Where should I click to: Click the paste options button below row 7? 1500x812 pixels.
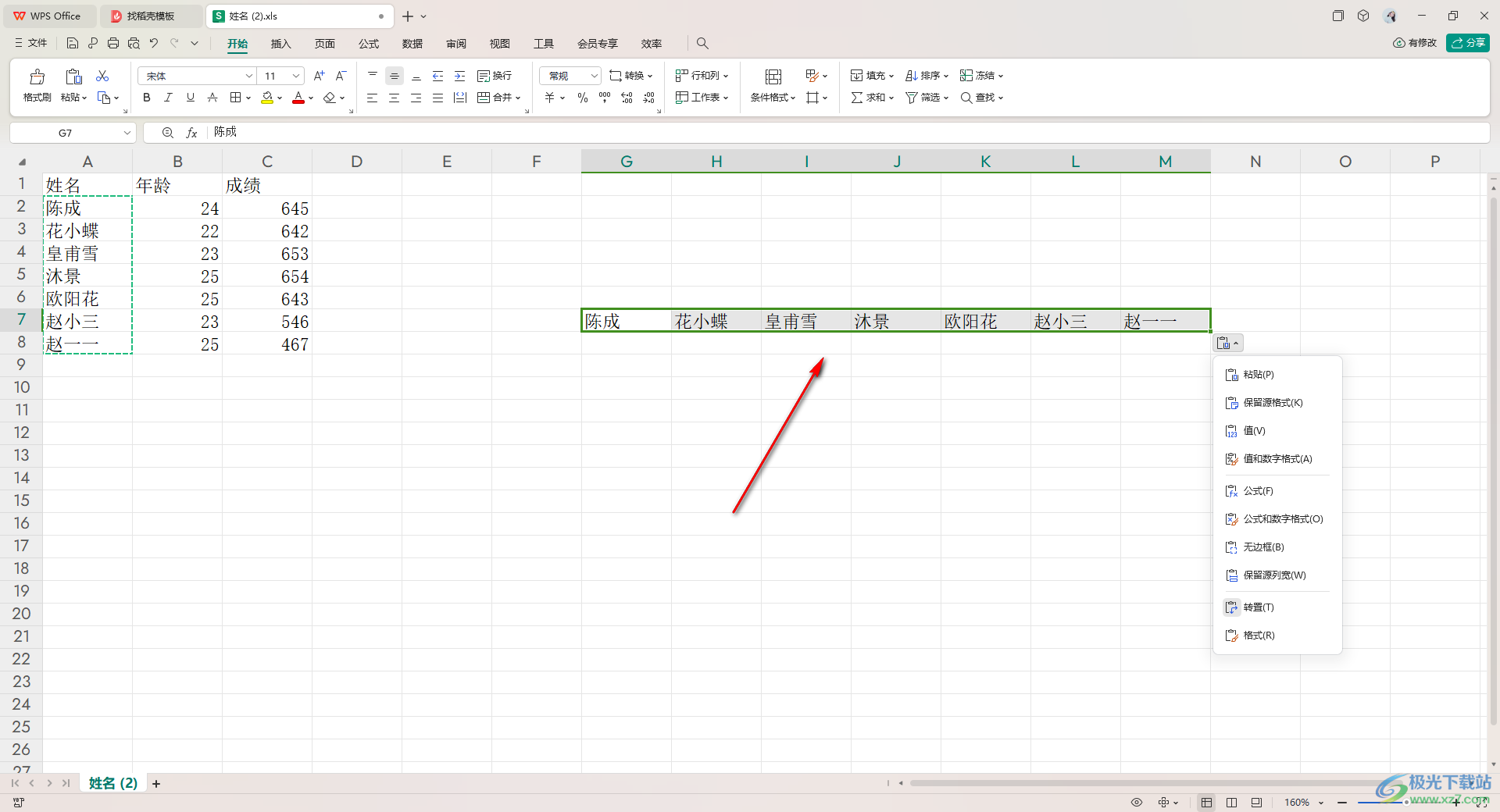tap(1227, 343)
